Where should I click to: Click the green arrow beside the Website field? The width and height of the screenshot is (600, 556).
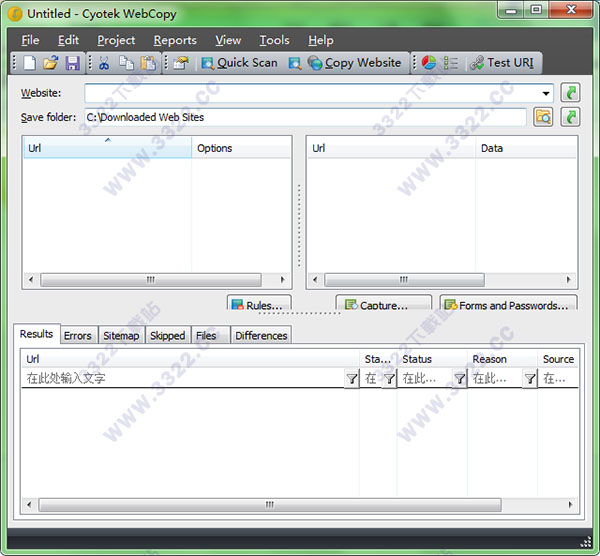tap(570, 93)
